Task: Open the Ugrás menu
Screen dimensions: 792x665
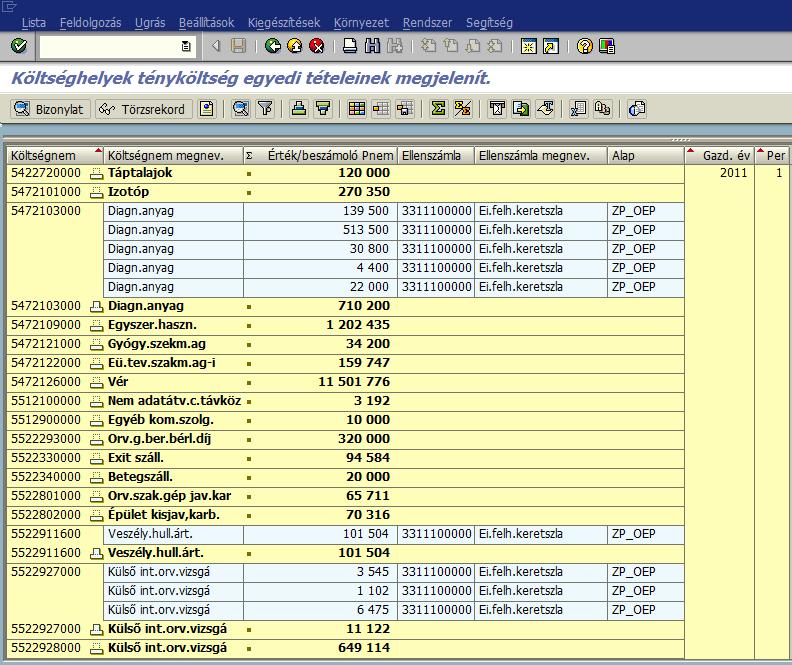Action: tap(150, 23)
